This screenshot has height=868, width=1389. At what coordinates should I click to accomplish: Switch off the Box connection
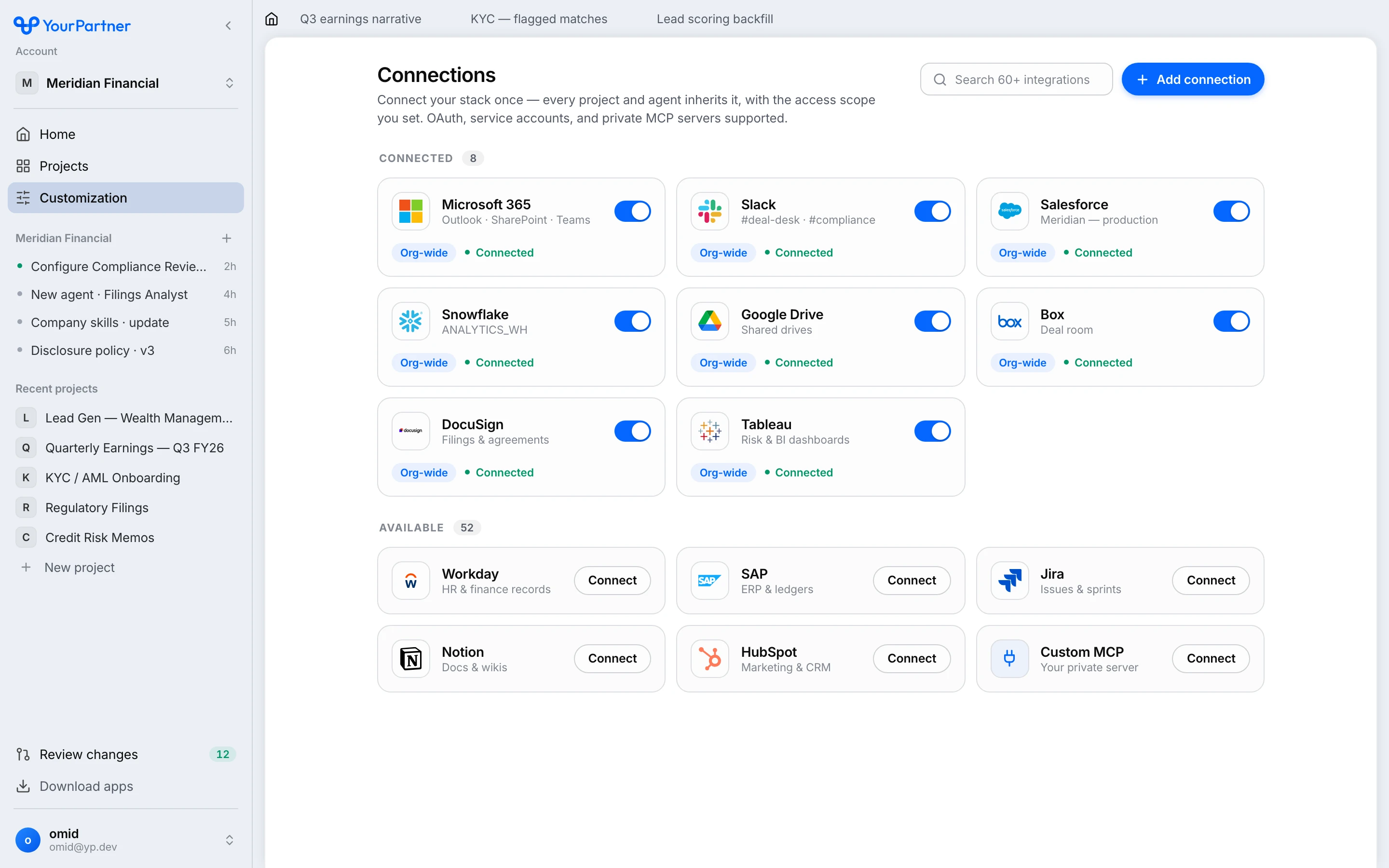tap(1231, 321)
